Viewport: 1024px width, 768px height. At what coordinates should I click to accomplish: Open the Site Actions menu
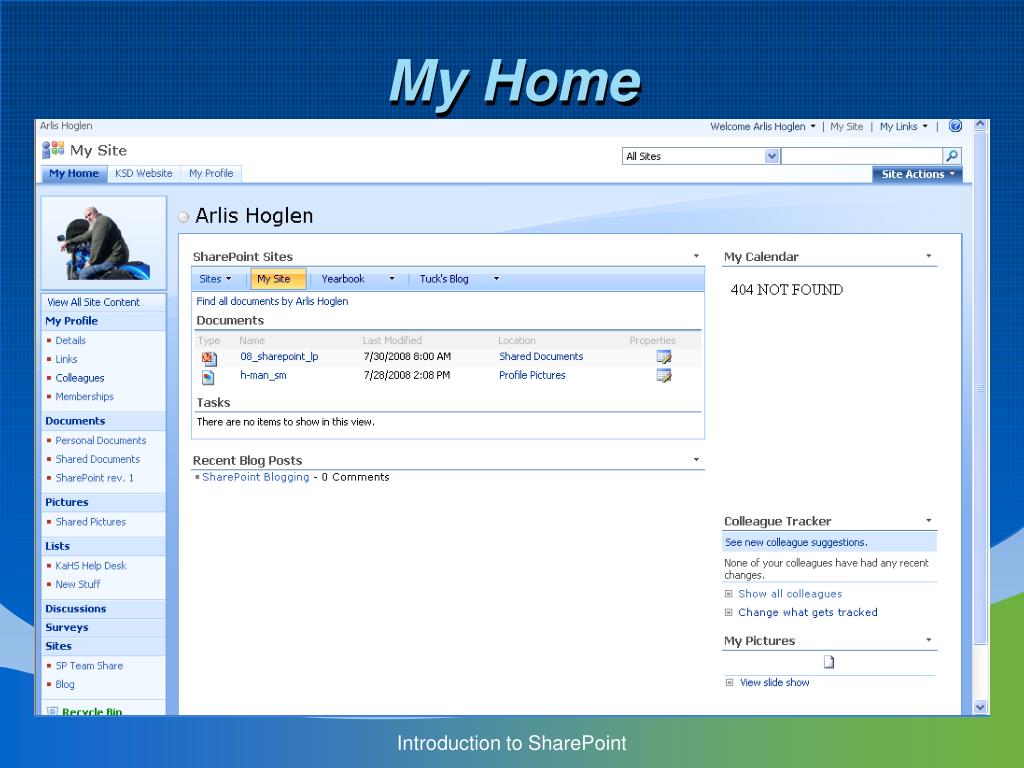point(918,174)
